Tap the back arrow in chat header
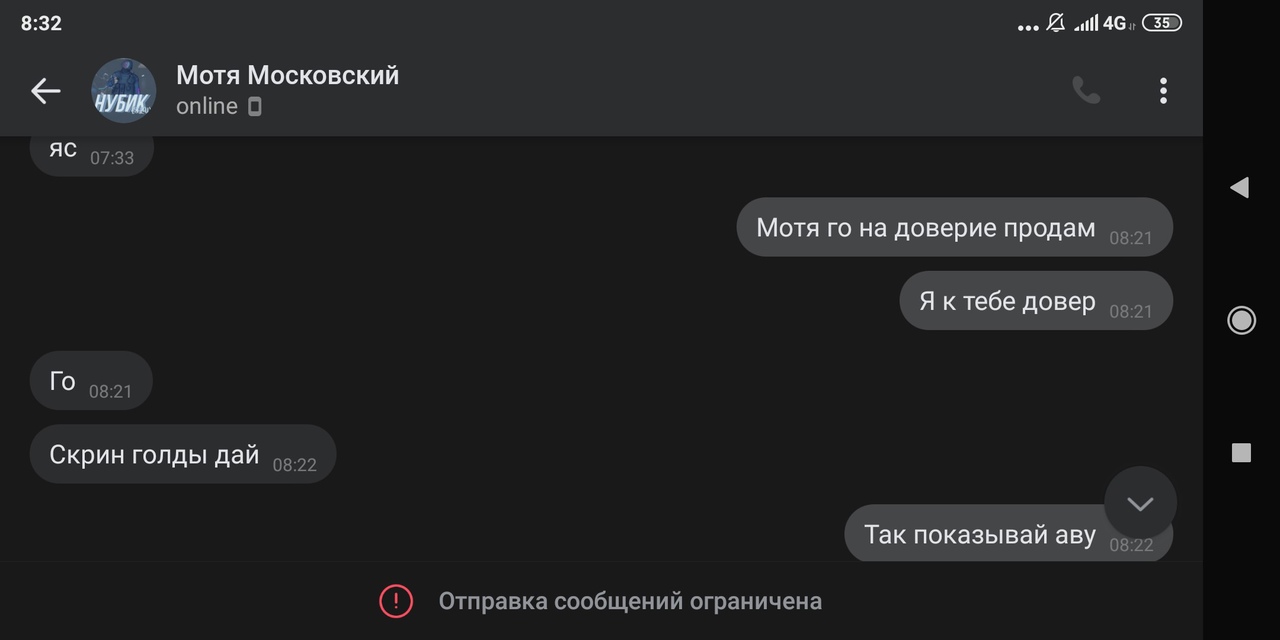Screen dimensions: 1280x640 46,91
